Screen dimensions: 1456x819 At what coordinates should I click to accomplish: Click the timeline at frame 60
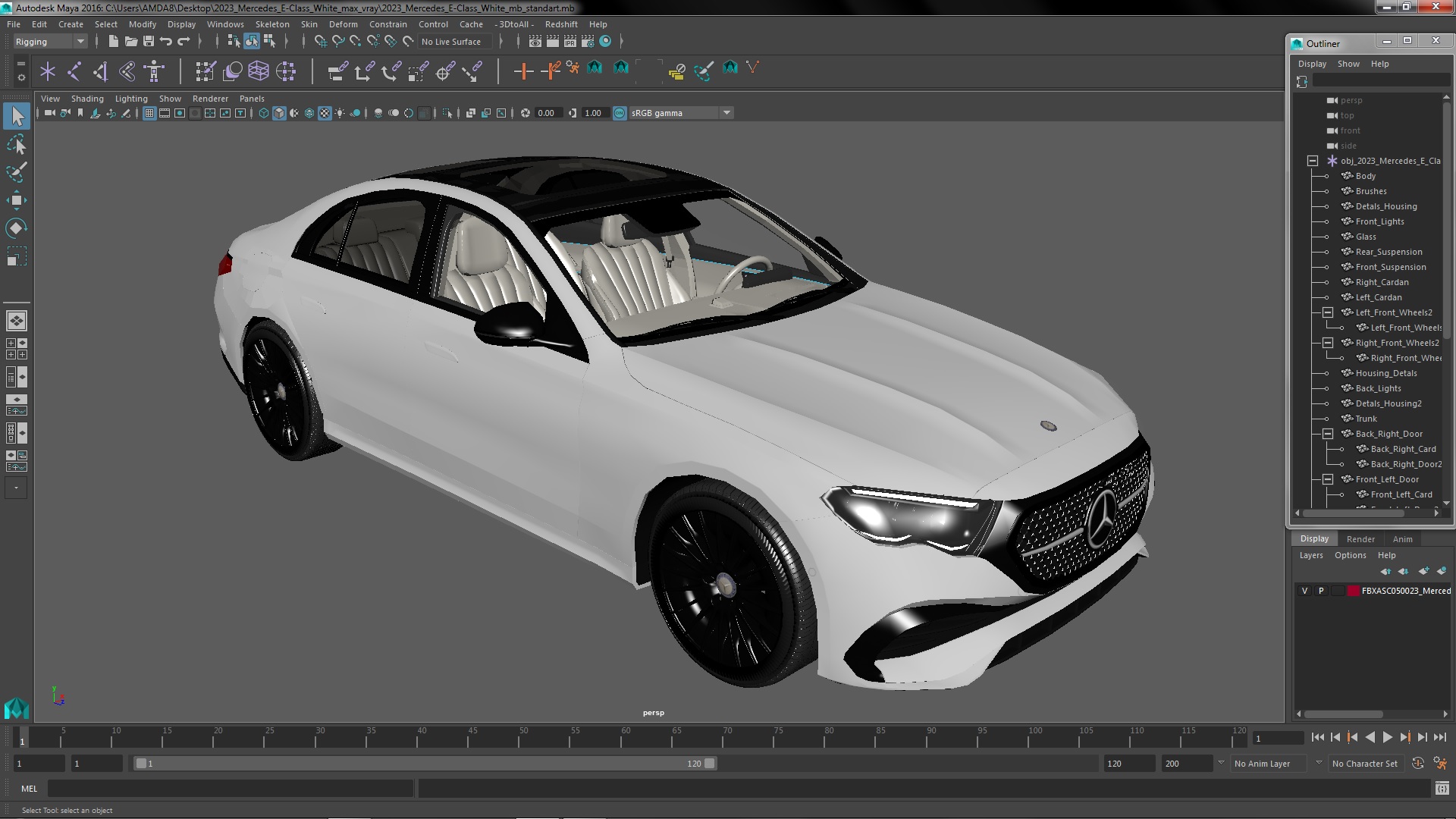pos(626,738)
